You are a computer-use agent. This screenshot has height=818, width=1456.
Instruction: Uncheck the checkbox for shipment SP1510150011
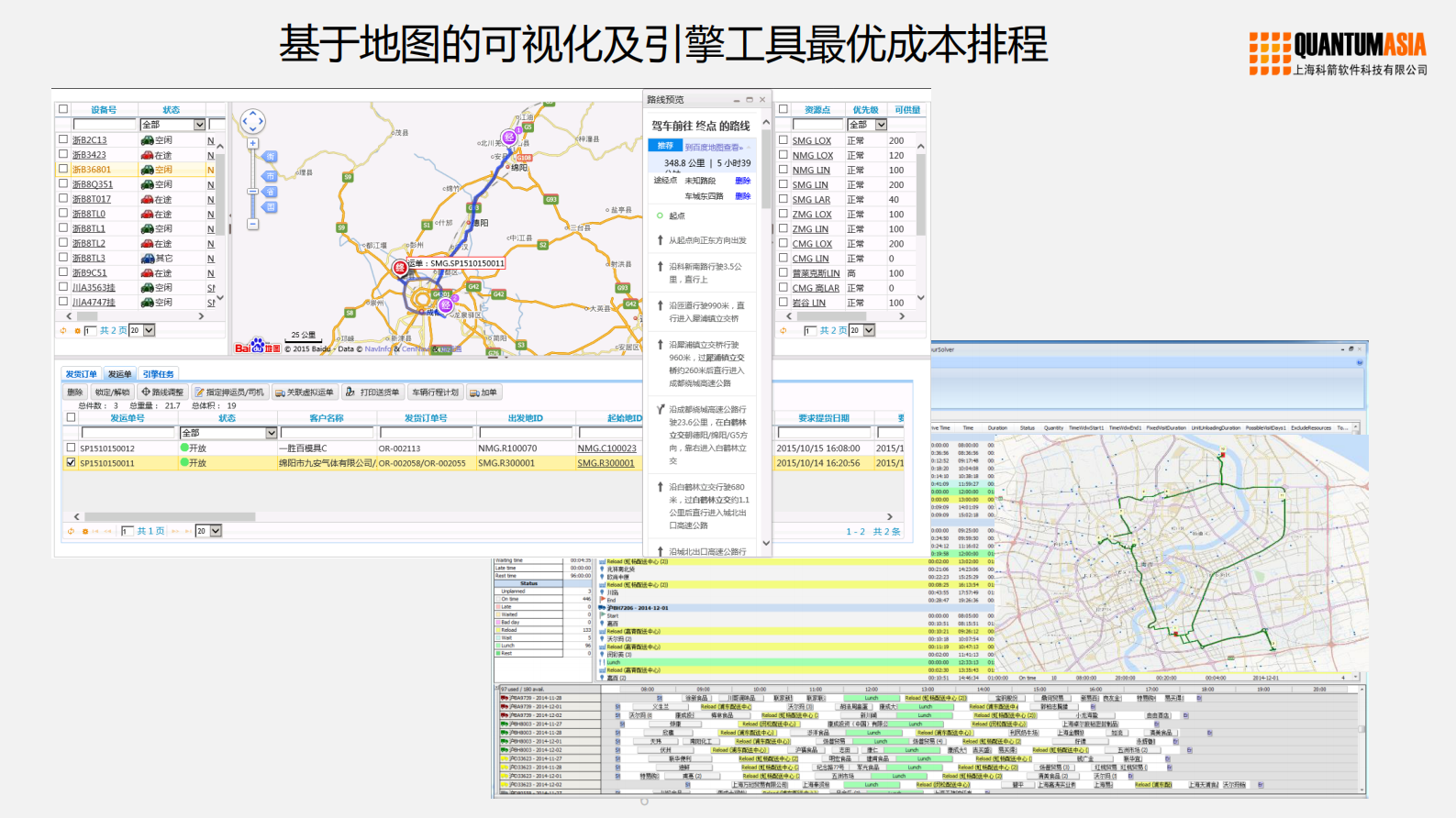click(x=71, y=462)
